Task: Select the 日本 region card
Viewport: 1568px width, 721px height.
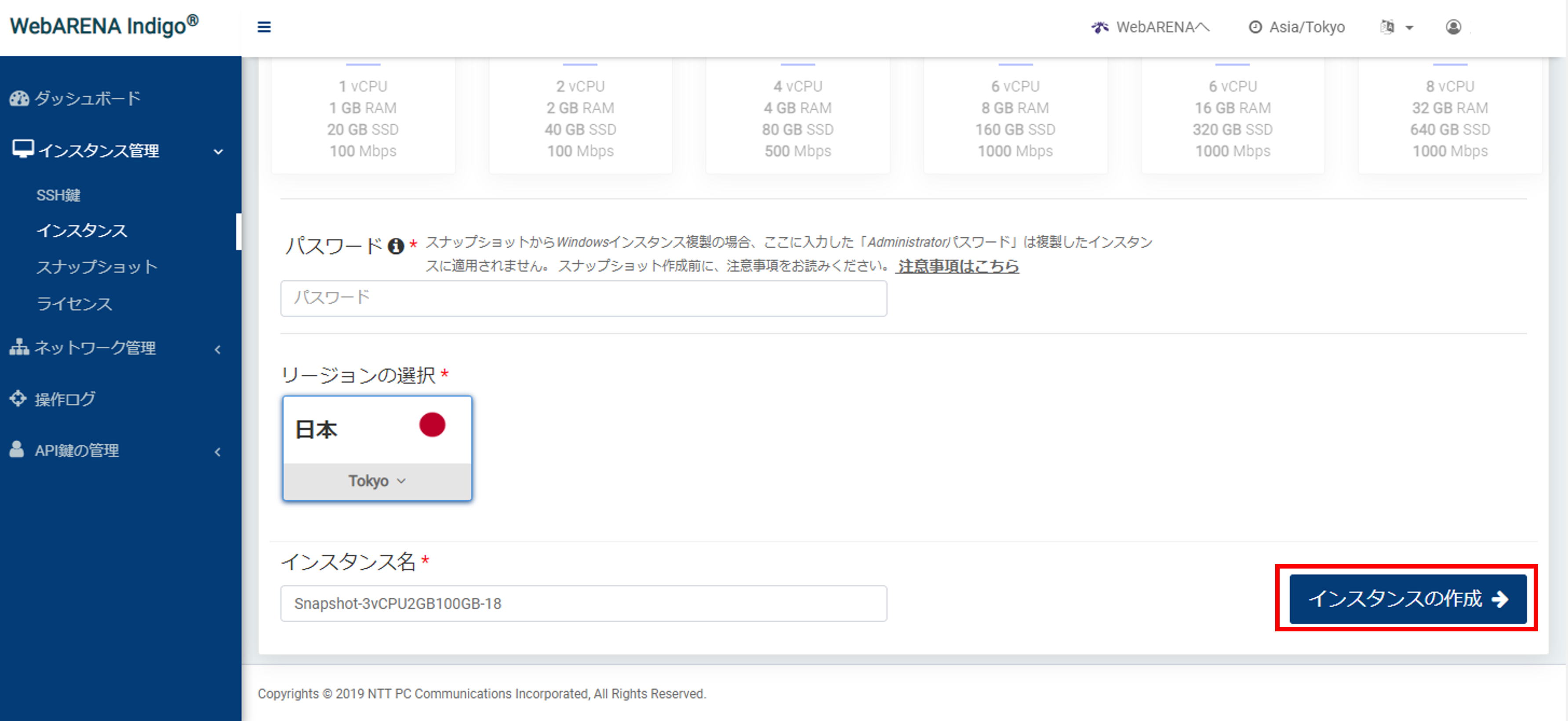Action: pyautogui.click(x=377, y=429)
